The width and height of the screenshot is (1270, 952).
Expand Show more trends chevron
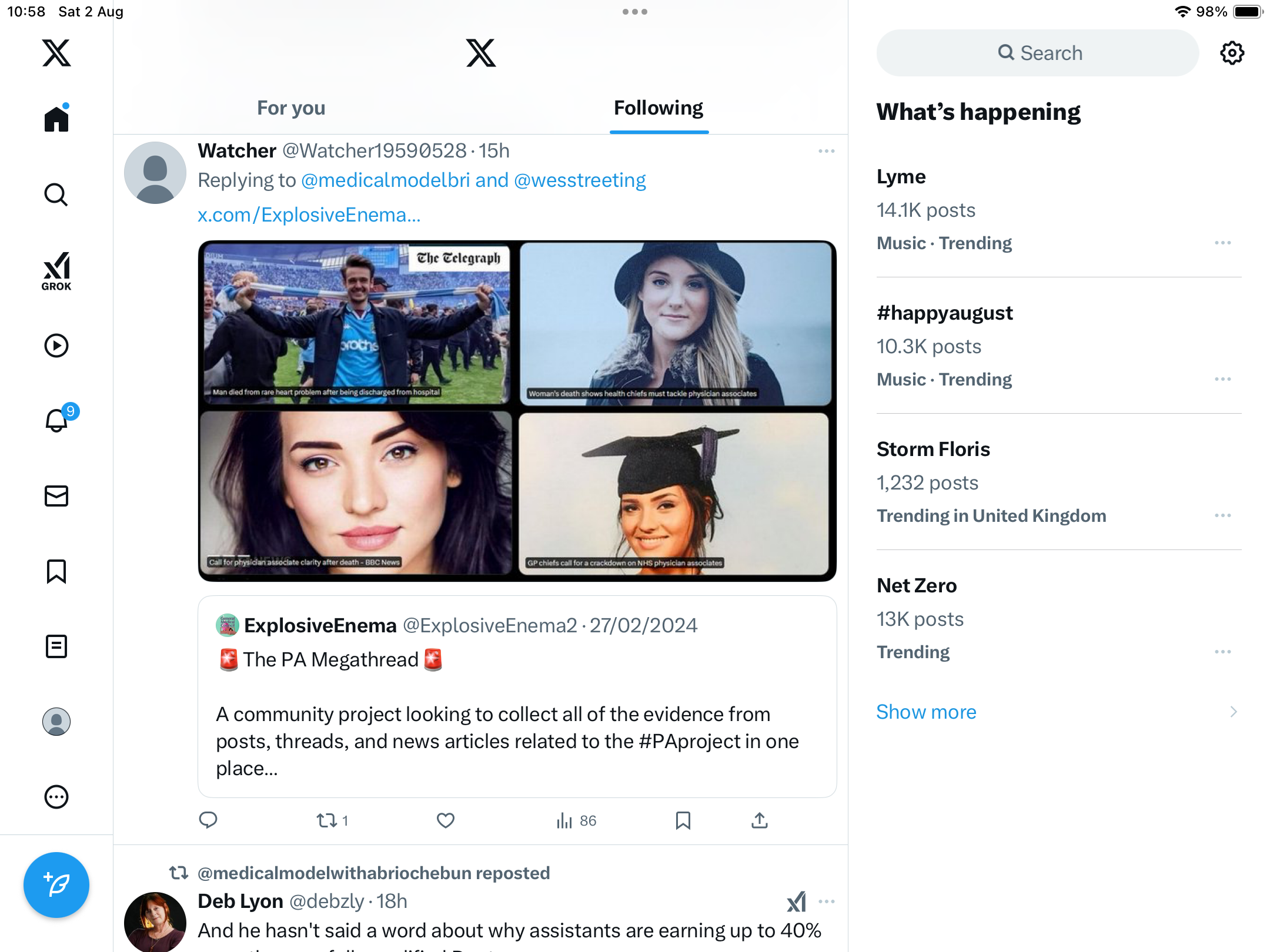(1233, 712)
